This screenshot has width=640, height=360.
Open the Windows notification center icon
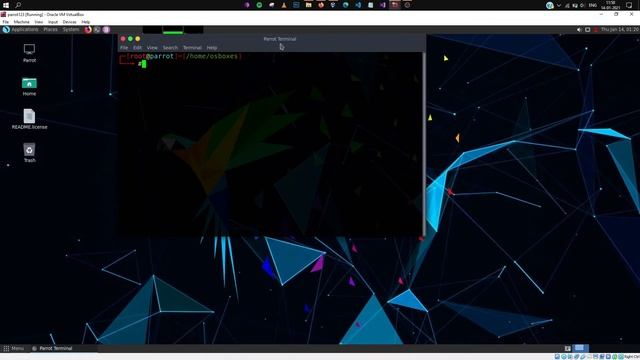[629, 5]
